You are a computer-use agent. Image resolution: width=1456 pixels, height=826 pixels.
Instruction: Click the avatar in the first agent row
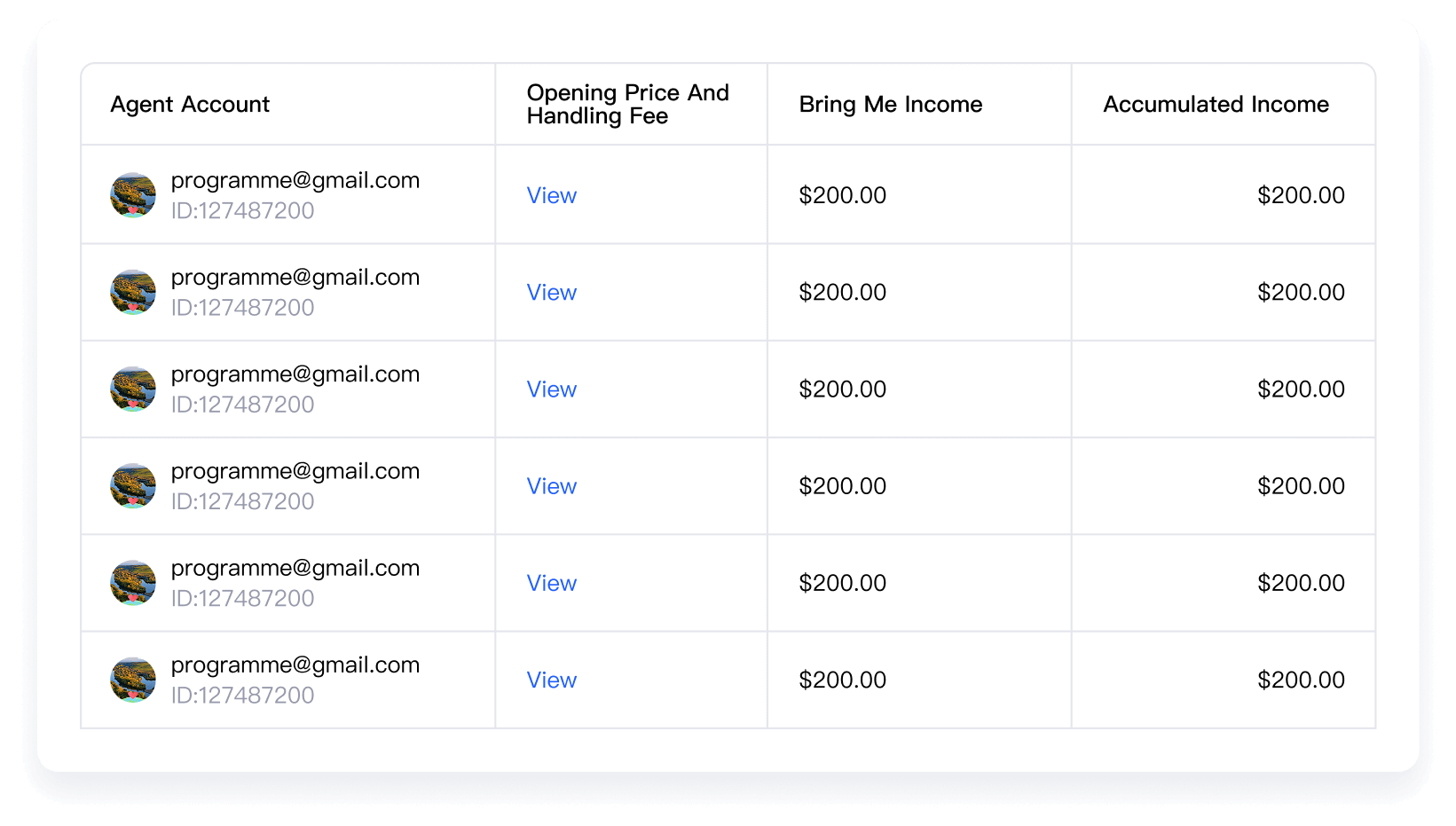click(x=133, y=195)
